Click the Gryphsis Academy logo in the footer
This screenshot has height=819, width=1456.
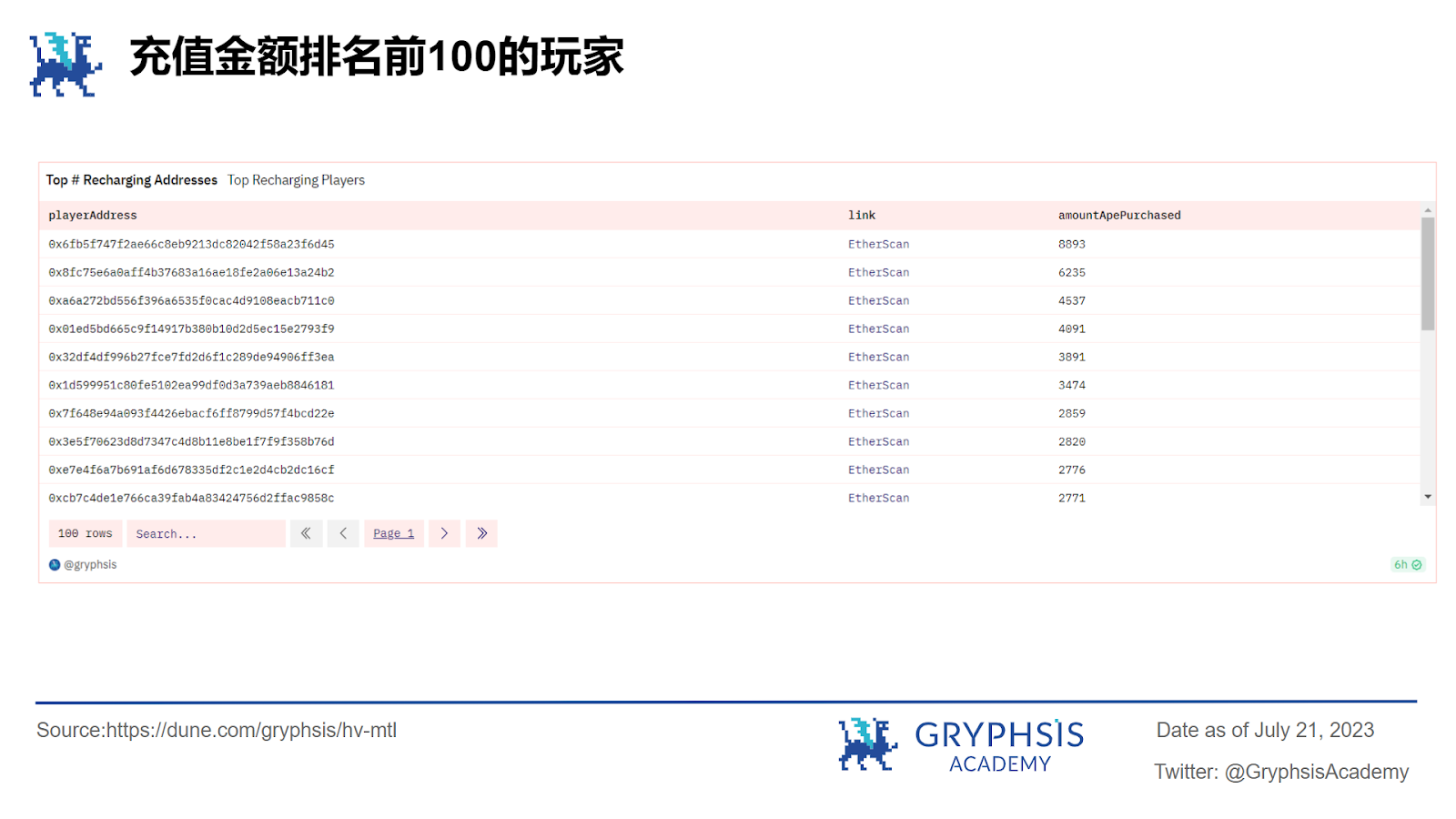[961, 745]
